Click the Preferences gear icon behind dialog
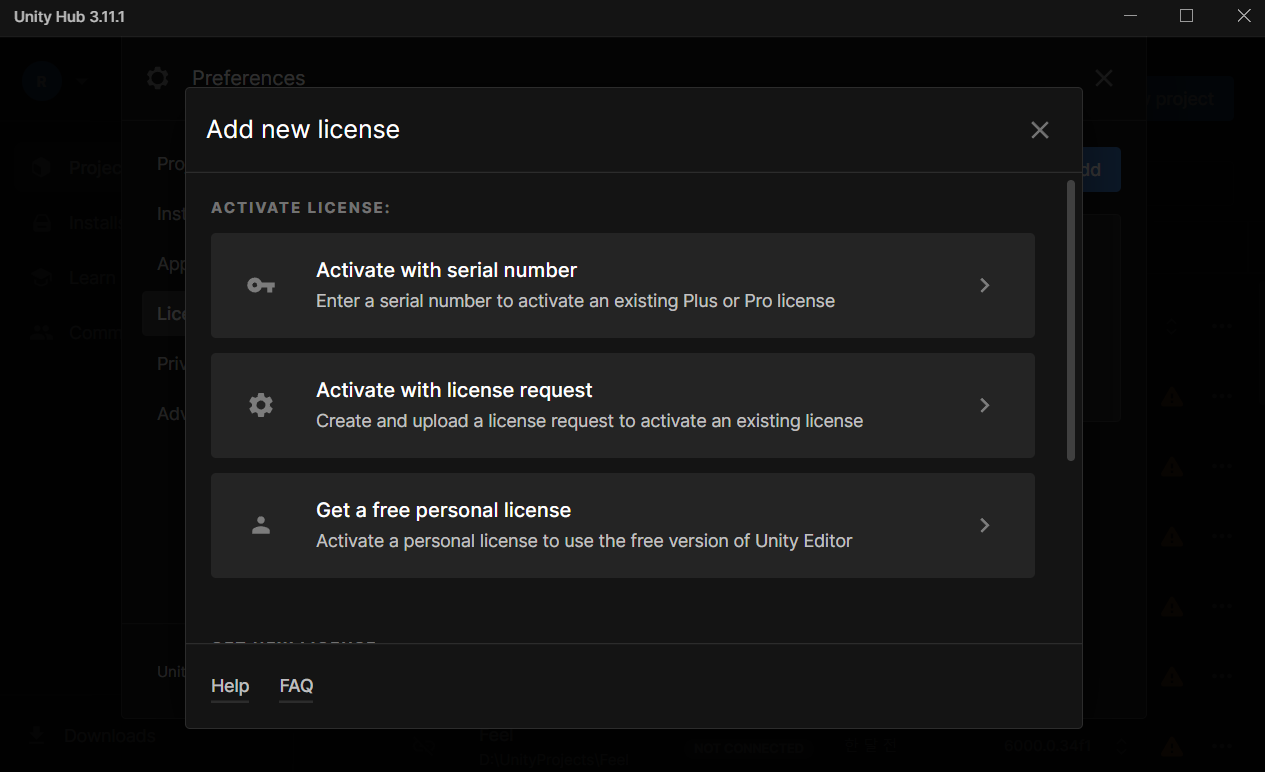1265x772 pixels. coord(157,78)
